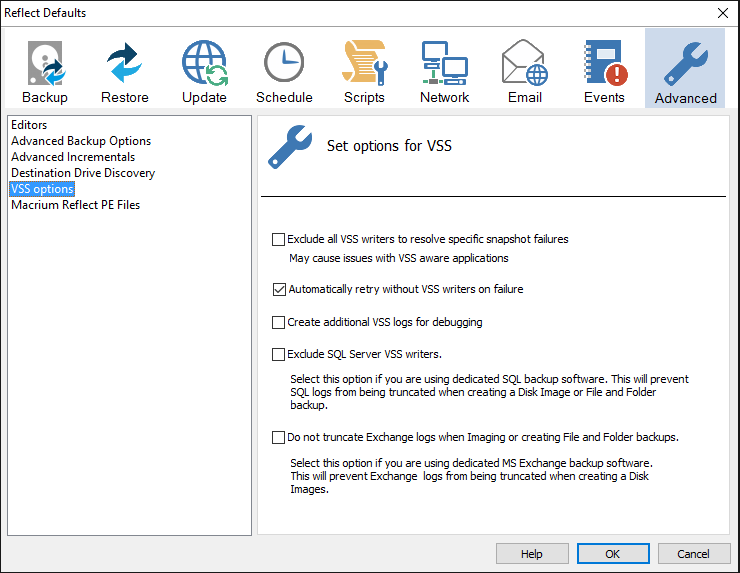Enable Exclude all VSS writers checkbox
Screen dimensions: 740x573
click(279, 240)
